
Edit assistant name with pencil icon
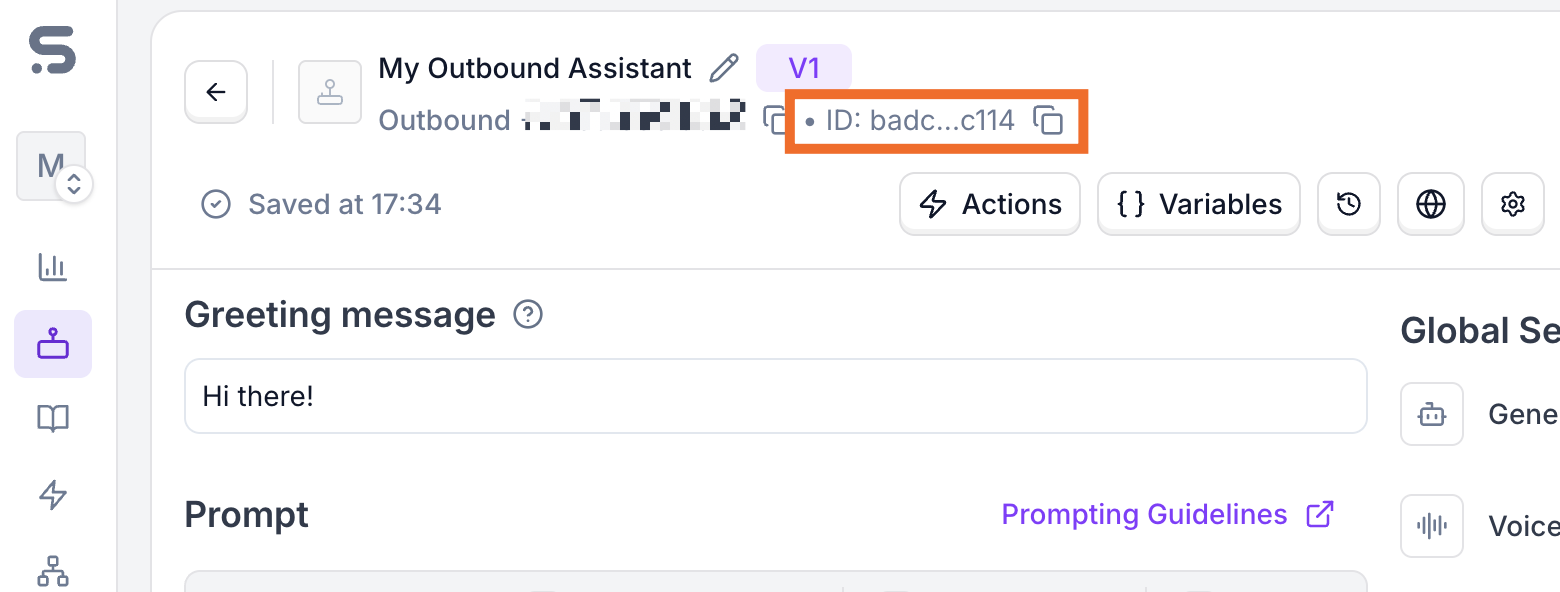click(724, 67)
